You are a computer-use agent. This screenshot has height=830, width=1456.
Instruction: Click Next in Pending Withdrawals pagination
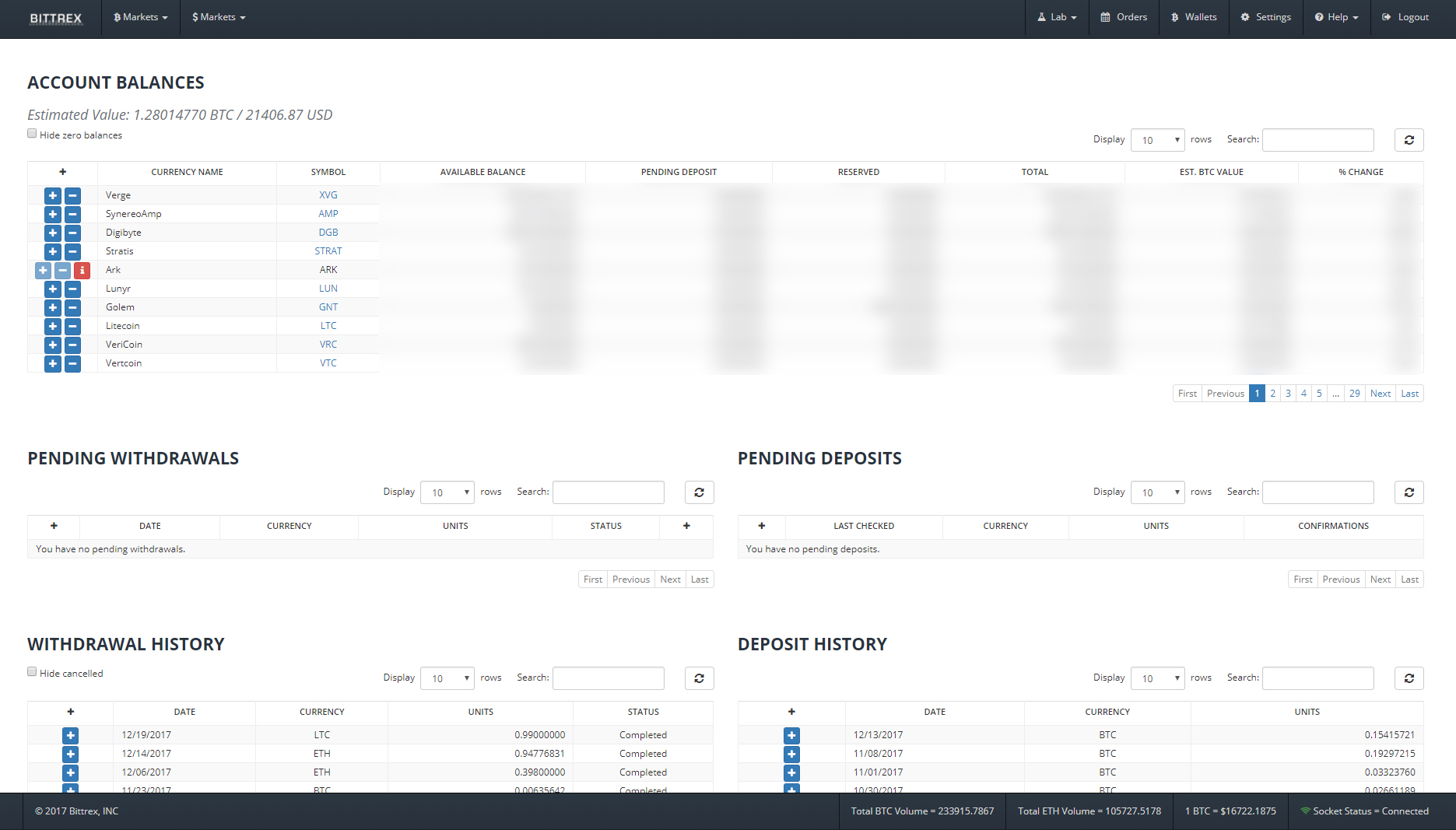tap(670, 580)
